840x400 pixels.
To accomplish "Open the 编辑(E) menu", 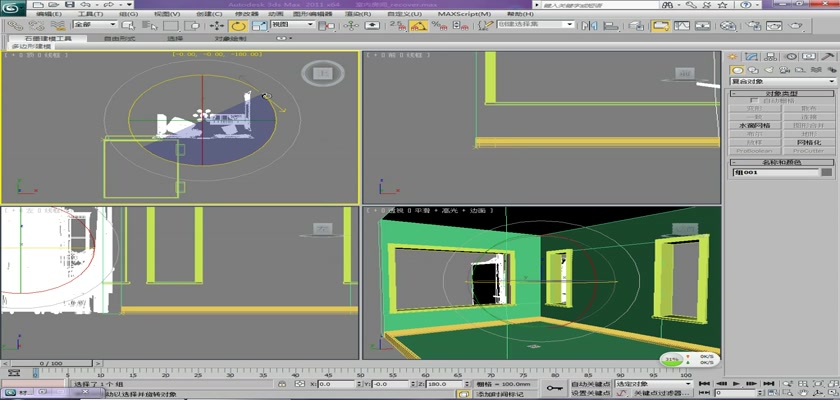I will [49, 14].
